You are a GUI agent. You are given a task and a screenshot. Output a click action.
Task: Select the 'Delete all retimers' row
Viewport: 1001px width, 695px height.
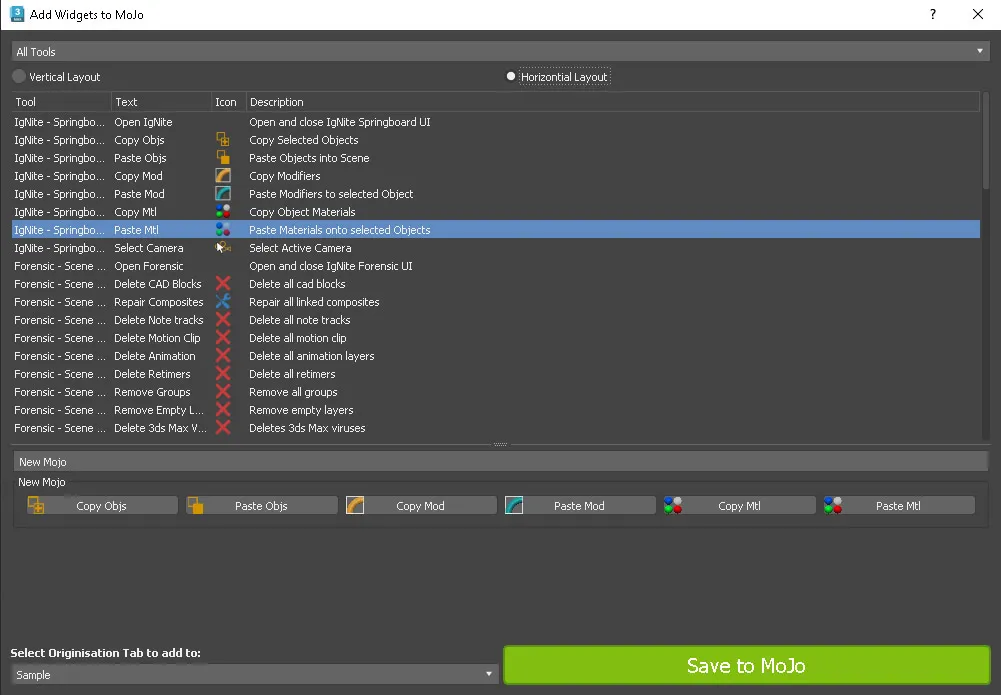(x=495, y=373)
